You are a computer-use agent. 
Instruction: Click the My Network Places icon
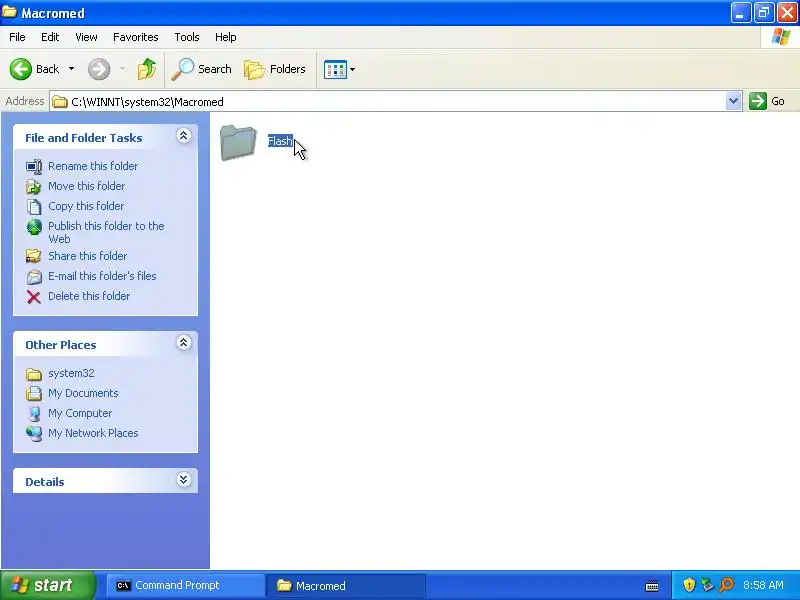(34, 433)
